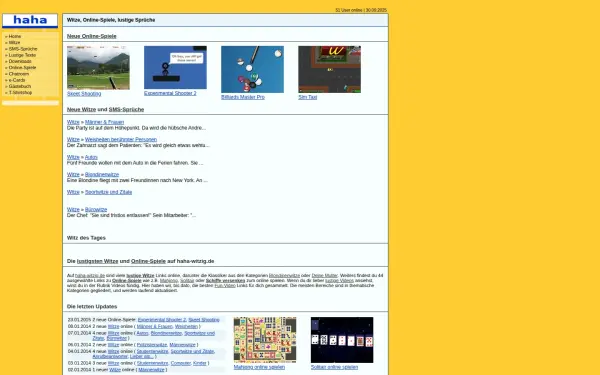Click joke teaser 'Der Chef: Sie sind fristlos entlassen'
The height and width of the screenshot is (375, 600).
tap(131, 215)
